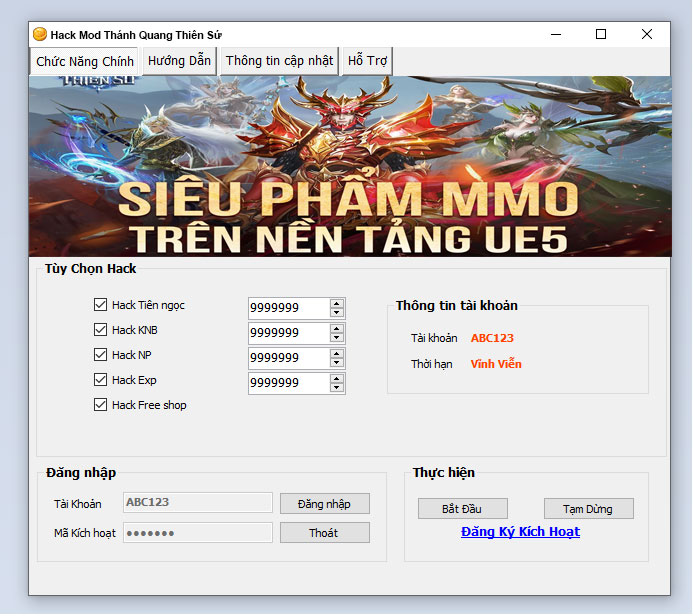This screenshot has height=616, width=693.
Task: Start the hack with Bắt Đầu button
Action: tap(463, 509)
